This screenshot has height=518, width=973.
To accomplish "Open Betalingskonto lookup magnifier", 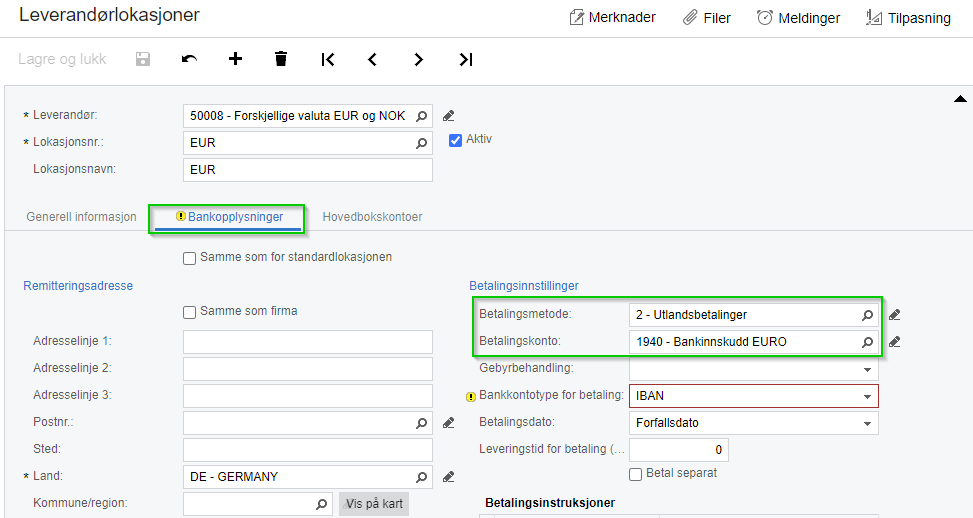I will [x=868, y=342].
